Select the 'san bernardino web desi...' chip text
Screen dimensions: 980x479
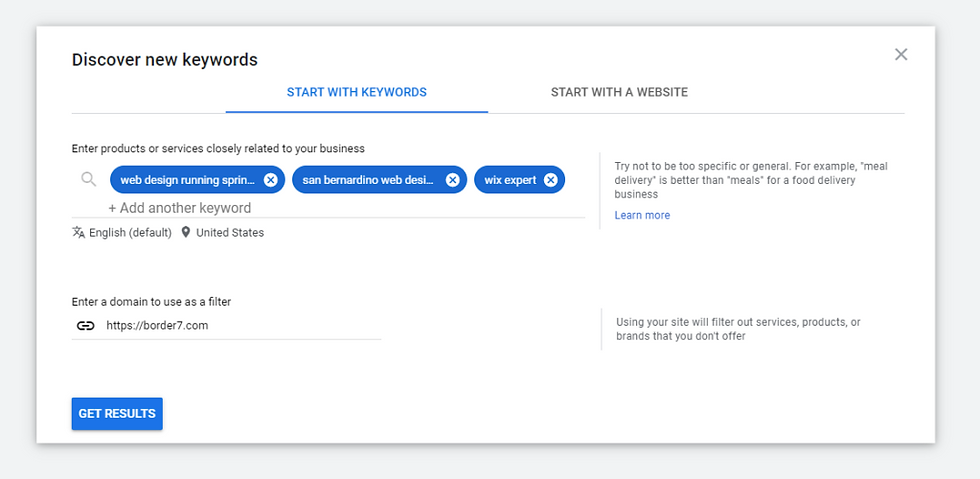[x=368, y=180]
